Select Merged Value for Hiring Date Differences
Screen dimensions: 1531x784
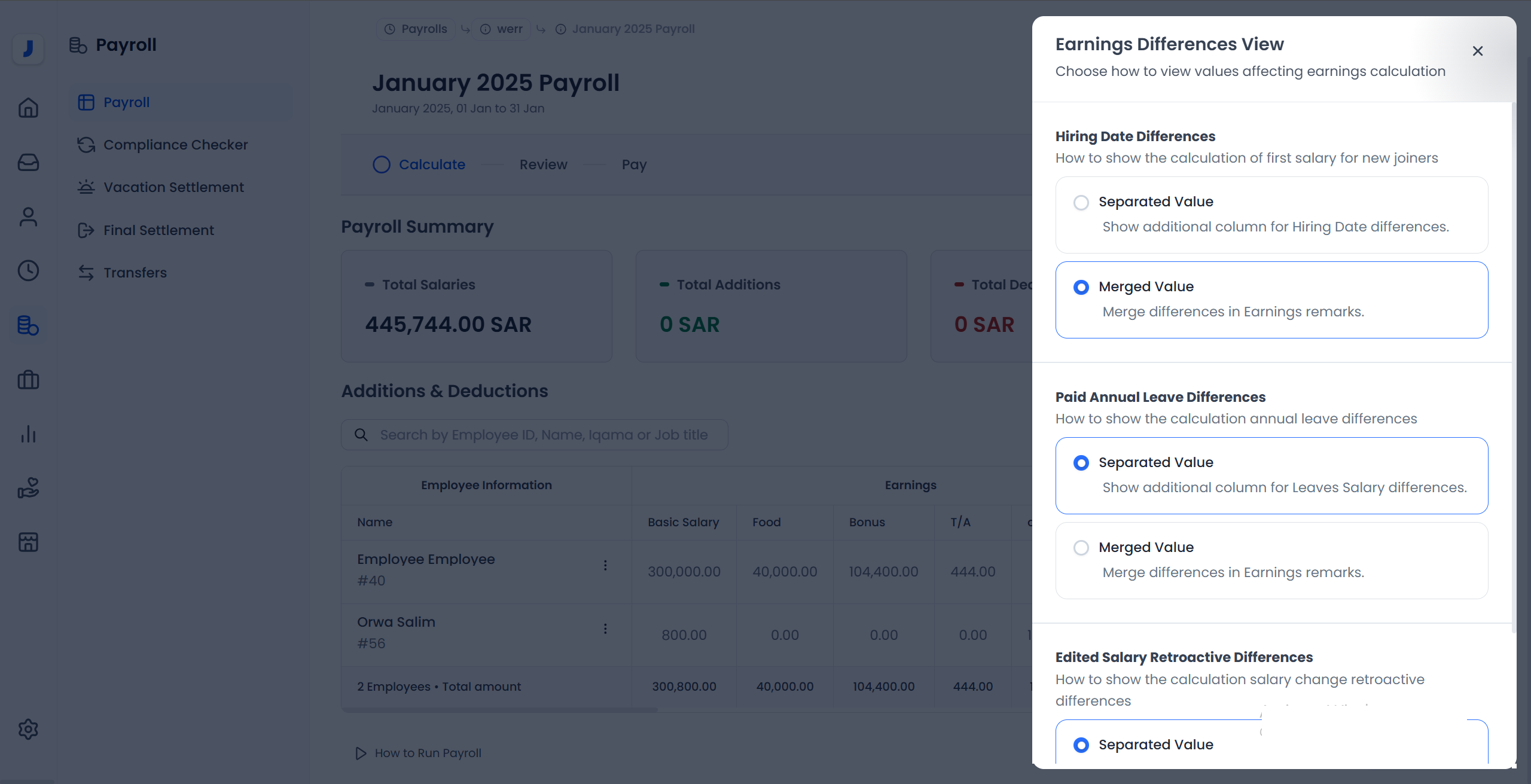click(1081, 287)
